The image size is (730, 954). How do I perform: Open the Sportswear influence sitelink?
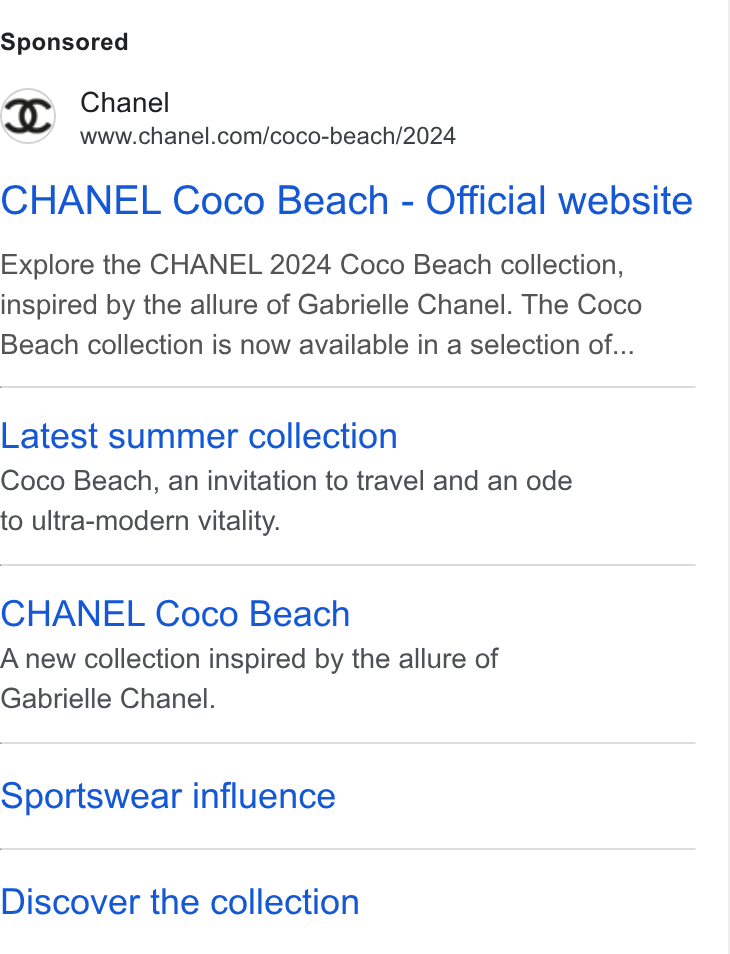tap(168, 796)
